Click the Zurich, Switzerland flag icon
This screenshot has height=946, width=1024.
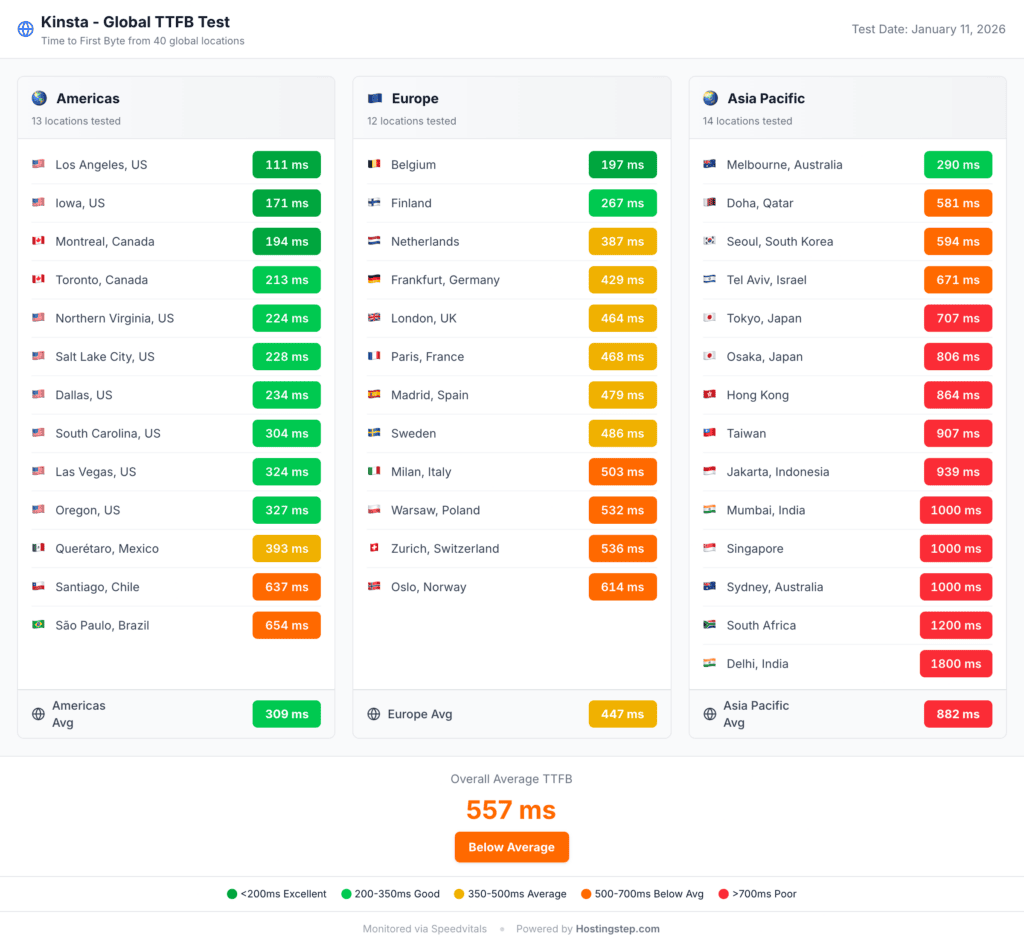click(374, 549)
